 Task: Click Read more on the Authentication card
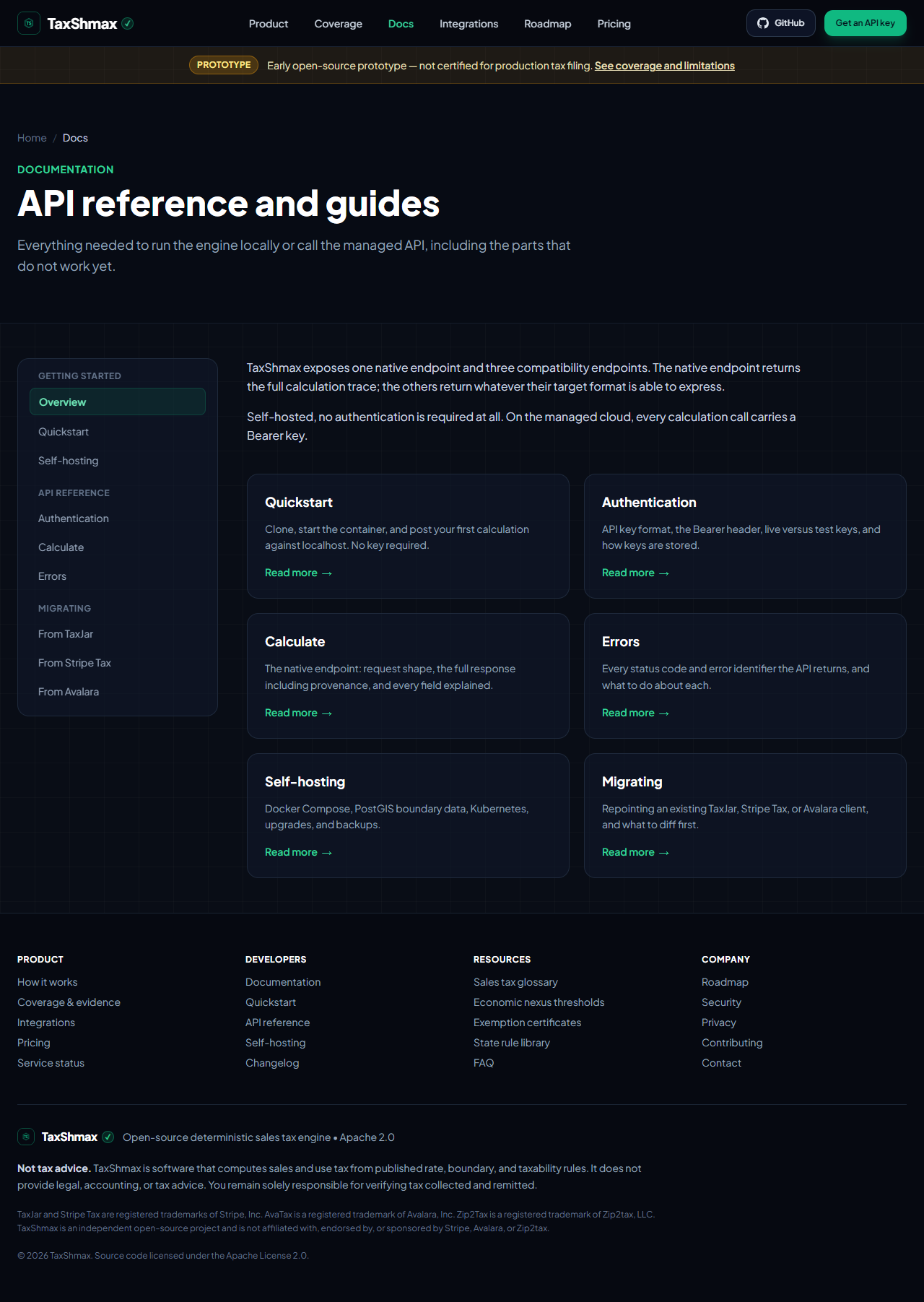[x=635, y=573]
